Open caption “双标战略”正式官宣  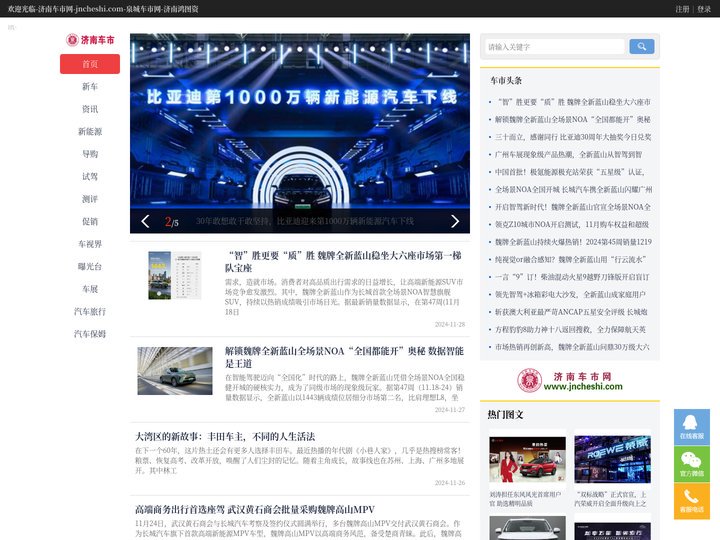[x=611, y=499]
